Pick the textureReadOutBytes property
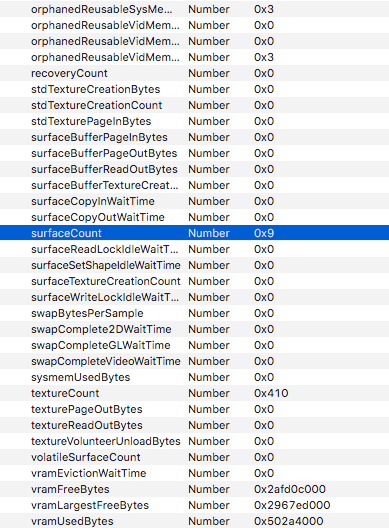The height and width of the screenshot is (528, 389). click(194, 425)
